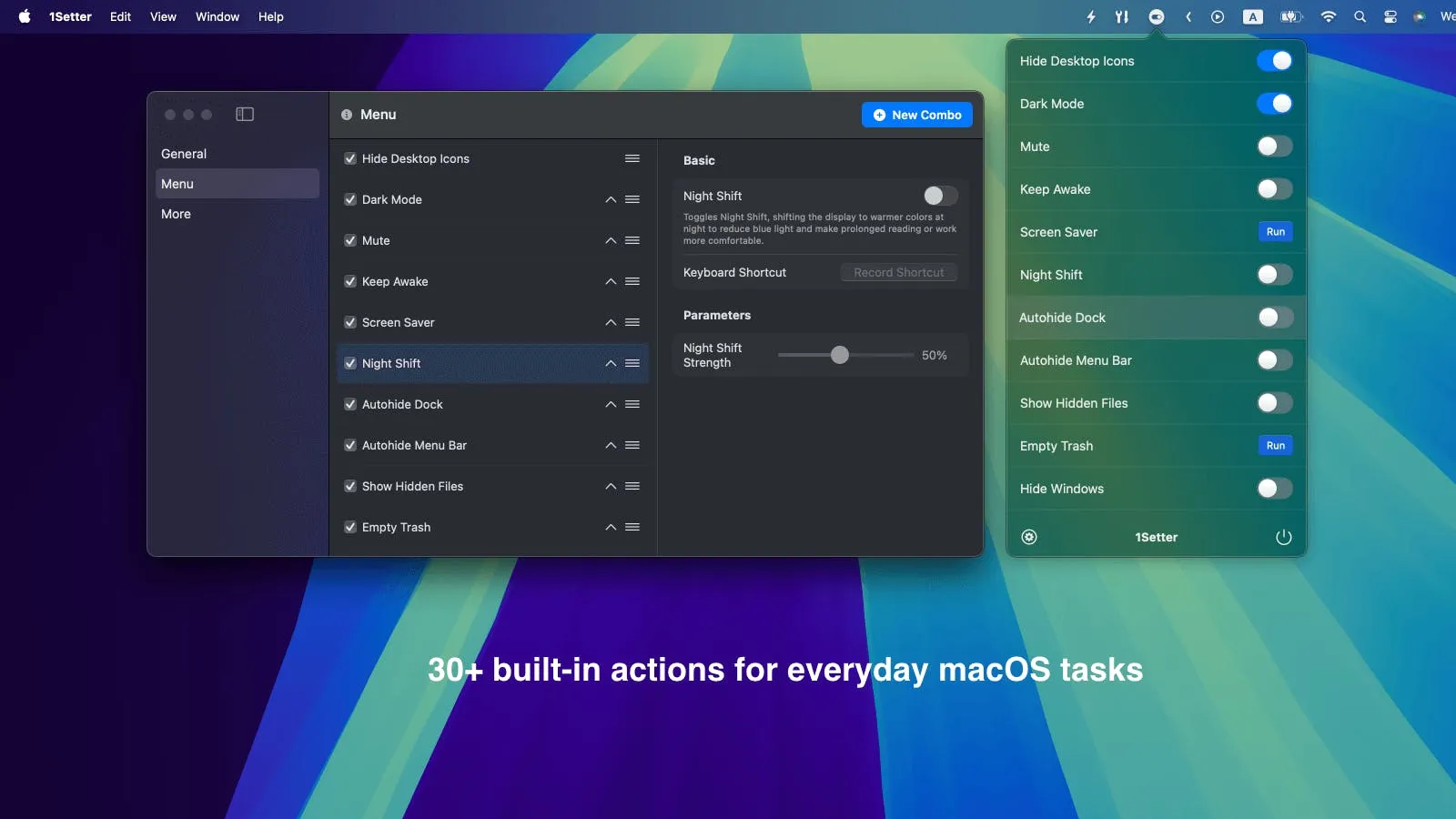Switch to the General settings section
This screenshot has width=1456, height=819.
pos(183,153)
